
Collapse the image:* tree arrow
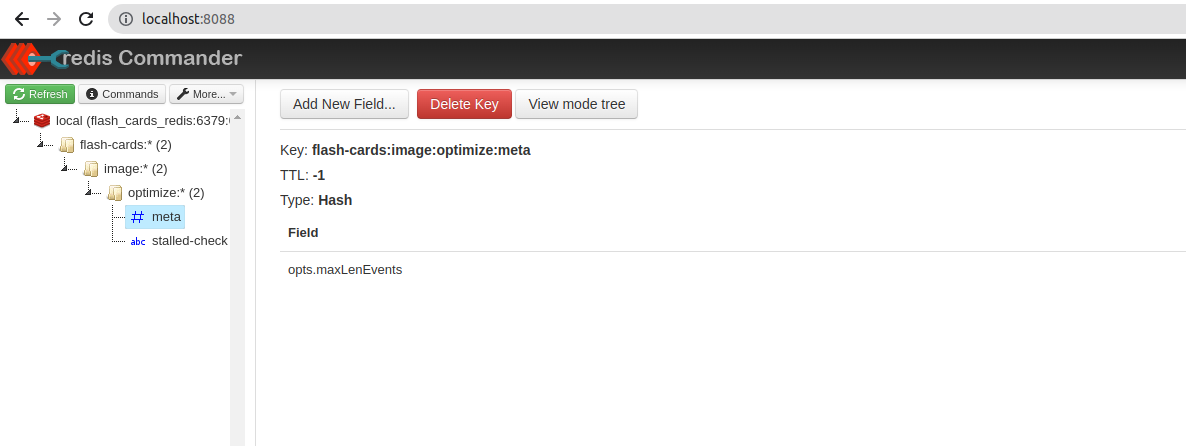65,168
